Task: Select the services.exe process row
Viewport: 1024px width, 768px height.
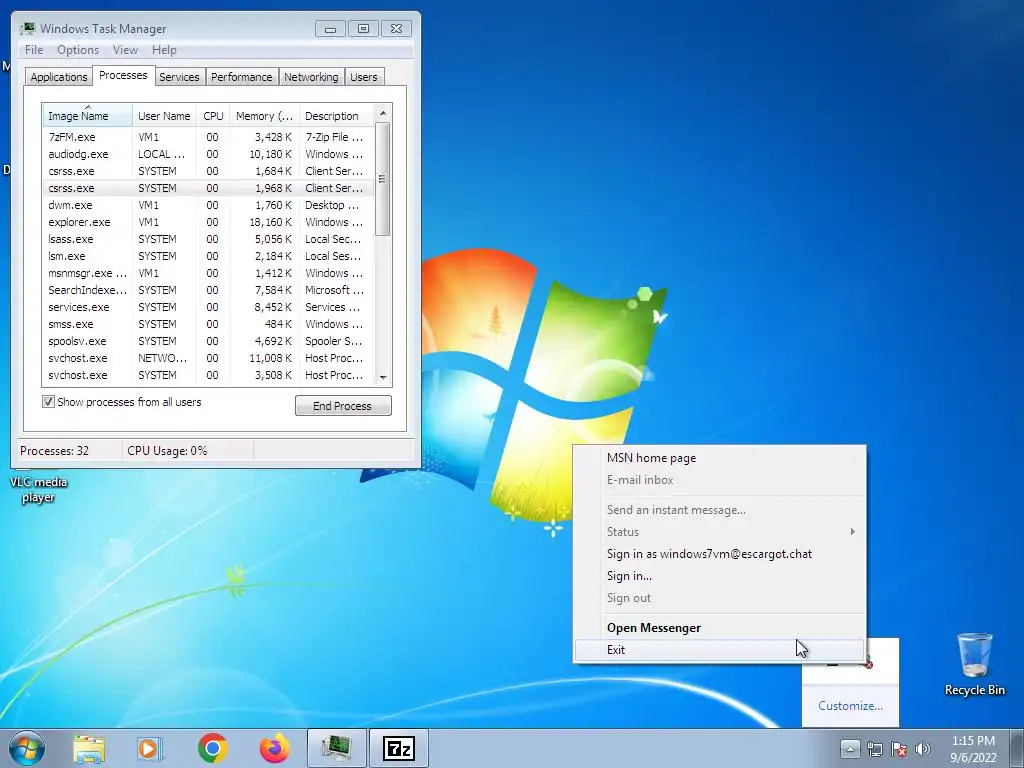Action: click(208, 307)
